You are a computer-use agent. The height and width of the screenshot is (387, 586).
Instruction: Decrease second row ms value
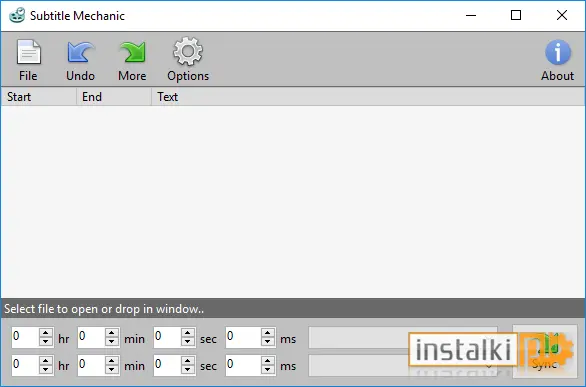coord(268,370)
